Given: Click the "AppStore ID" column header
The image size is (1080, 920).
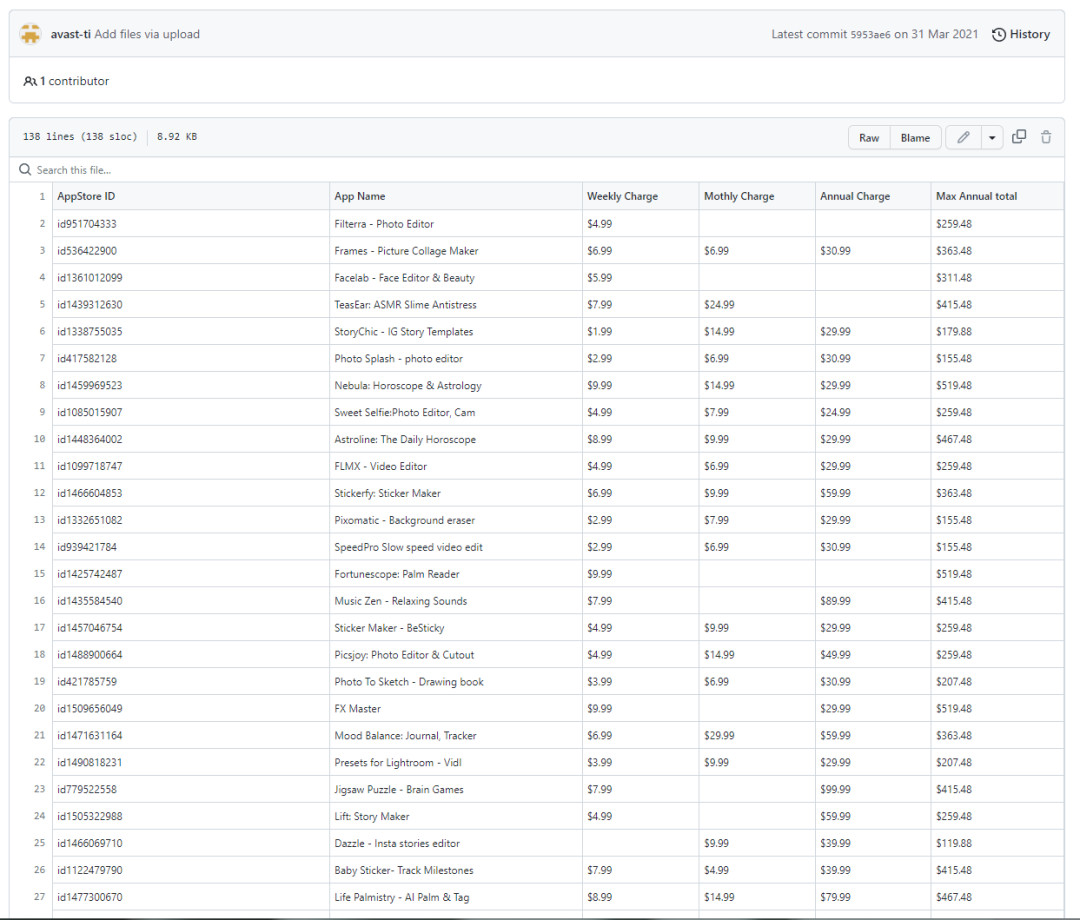Looking at the screenshot, I should 86,196.
